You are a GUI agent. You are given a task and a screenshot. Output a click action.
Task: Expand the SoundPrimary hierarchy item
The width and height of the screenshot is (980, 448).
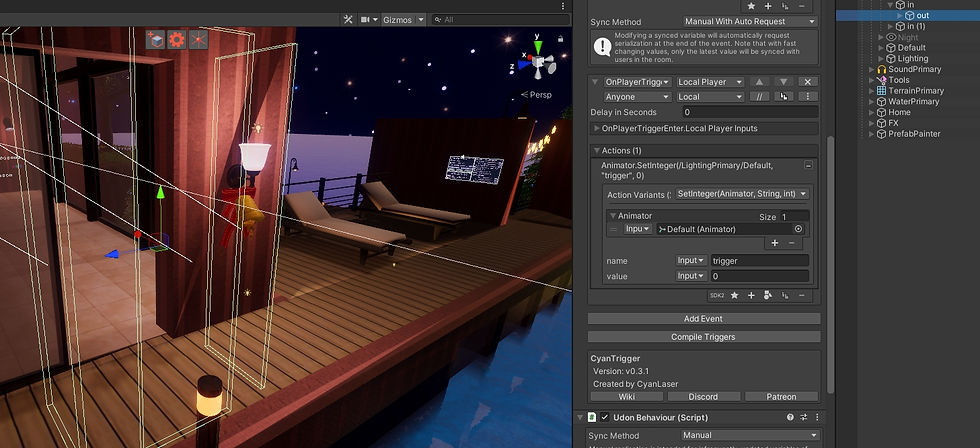[871, 69]
